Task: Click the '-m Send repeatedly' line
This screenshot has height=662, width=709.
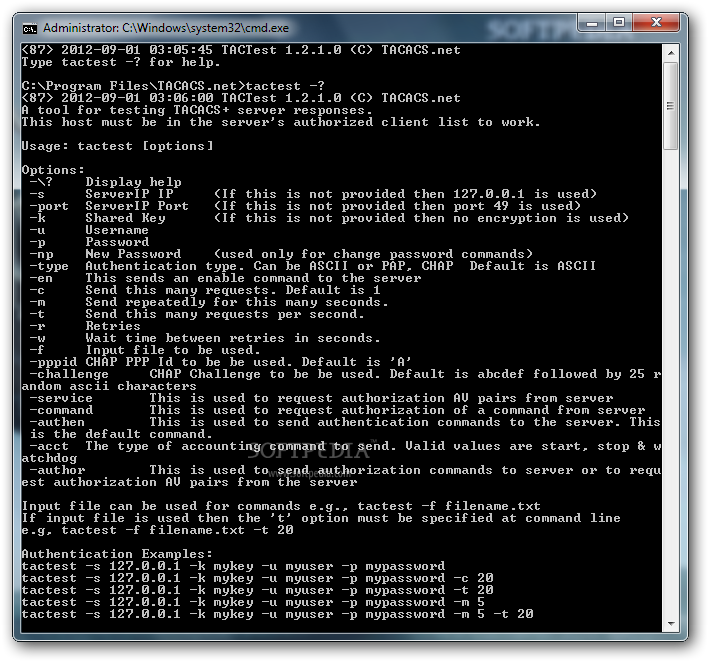Action: pos(209,302)
